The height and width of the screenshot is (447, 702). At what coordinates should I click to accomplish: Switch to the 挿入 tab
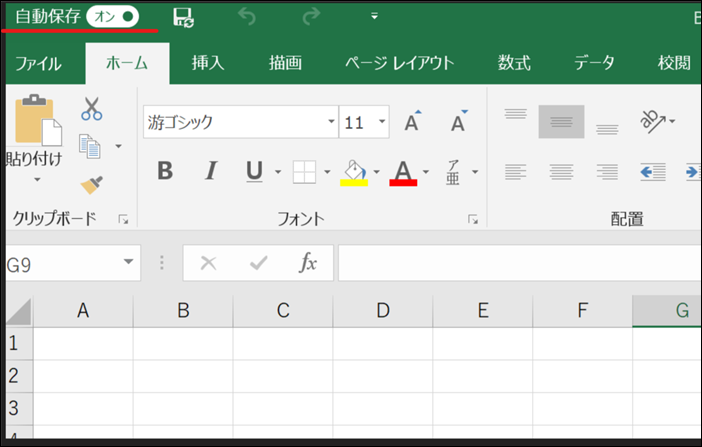[x=208, y=63]
